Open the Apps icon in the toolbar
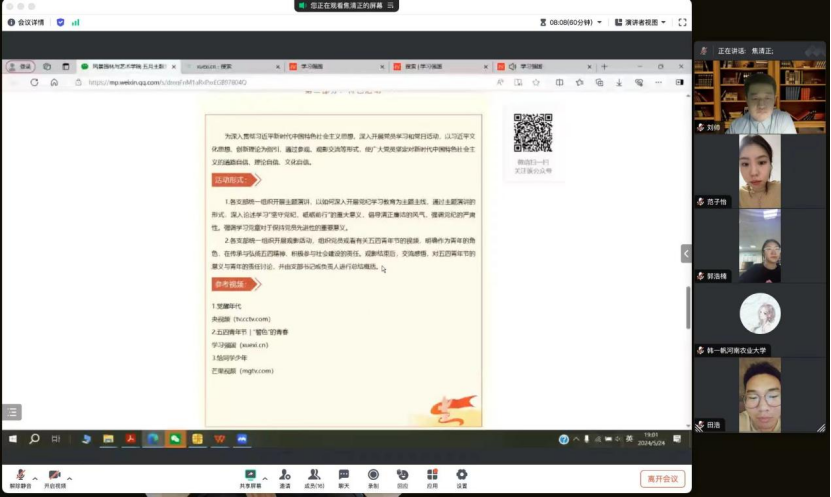The image size is (831, 497). click(x=432, y=475)
